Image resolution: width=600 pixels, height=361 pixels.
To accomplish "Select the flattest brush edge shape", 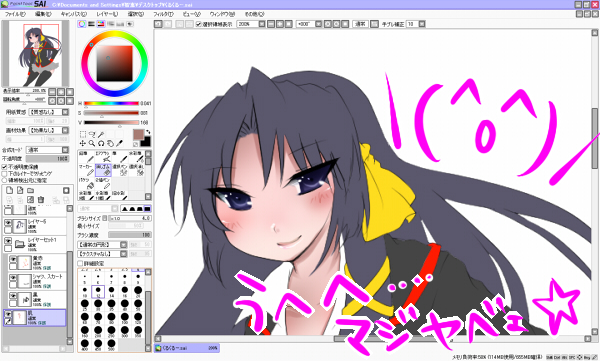I will coord(147,209).
